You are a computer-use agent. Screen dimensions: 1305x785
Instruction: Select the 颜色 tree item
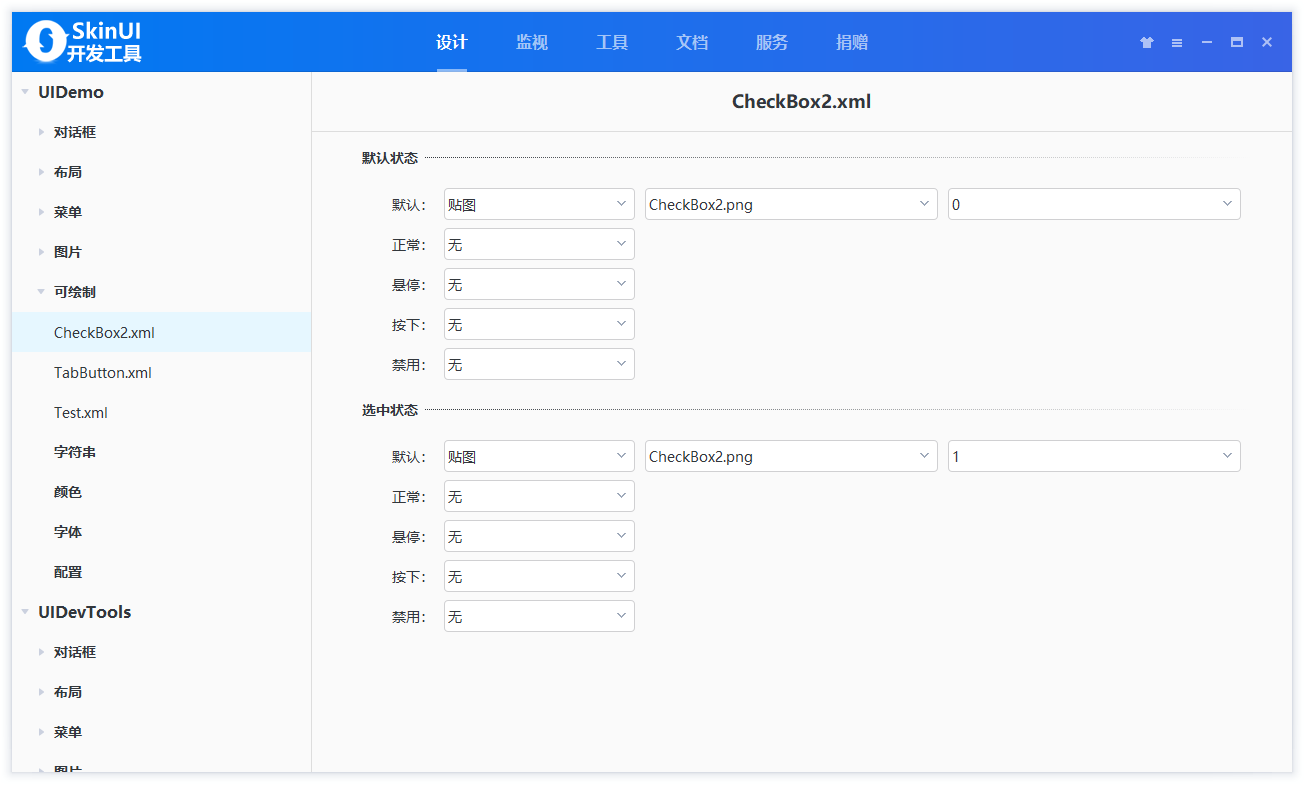click(162, 492)
